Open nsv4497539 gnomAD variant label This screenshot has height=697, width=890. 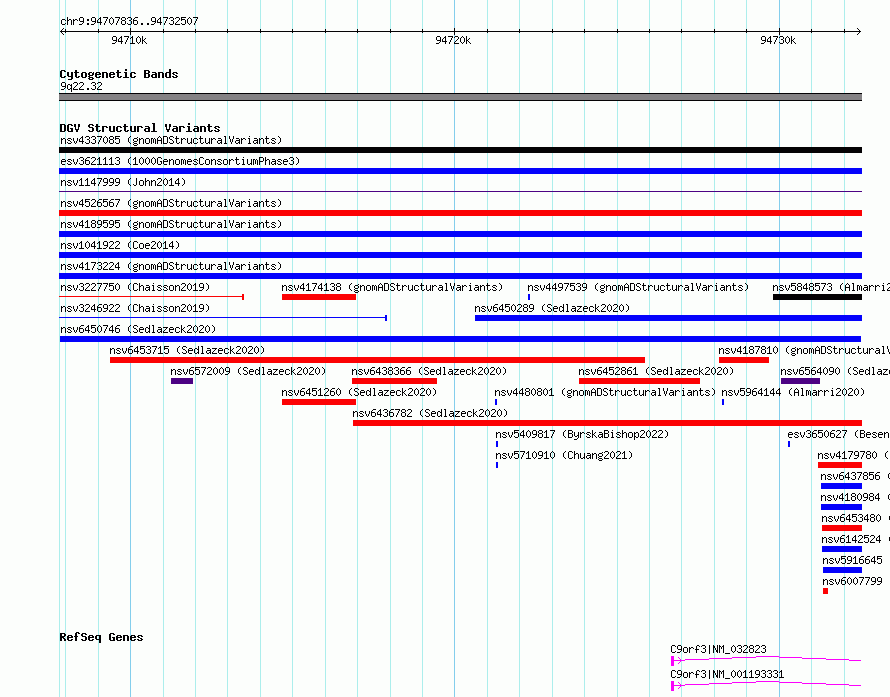tap(638, 287)
